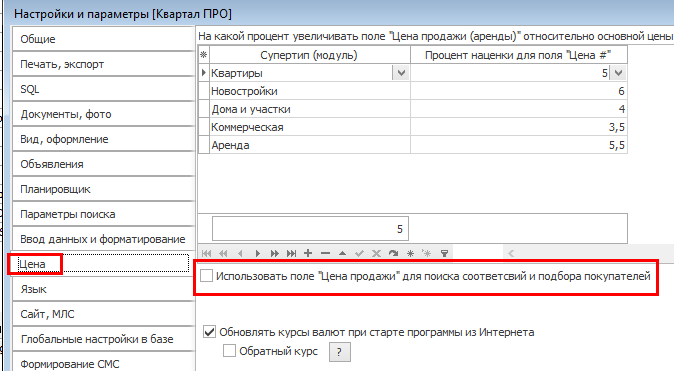Jump to last record in navigator
The height and width of the screenshot is (371, 674).
(291, 253)
